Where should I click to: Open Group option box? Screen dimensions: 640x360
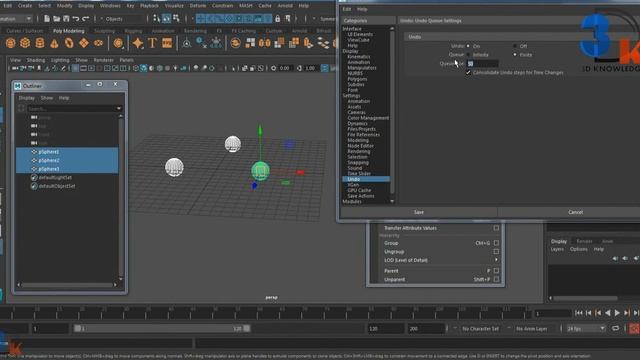[496, 243]
